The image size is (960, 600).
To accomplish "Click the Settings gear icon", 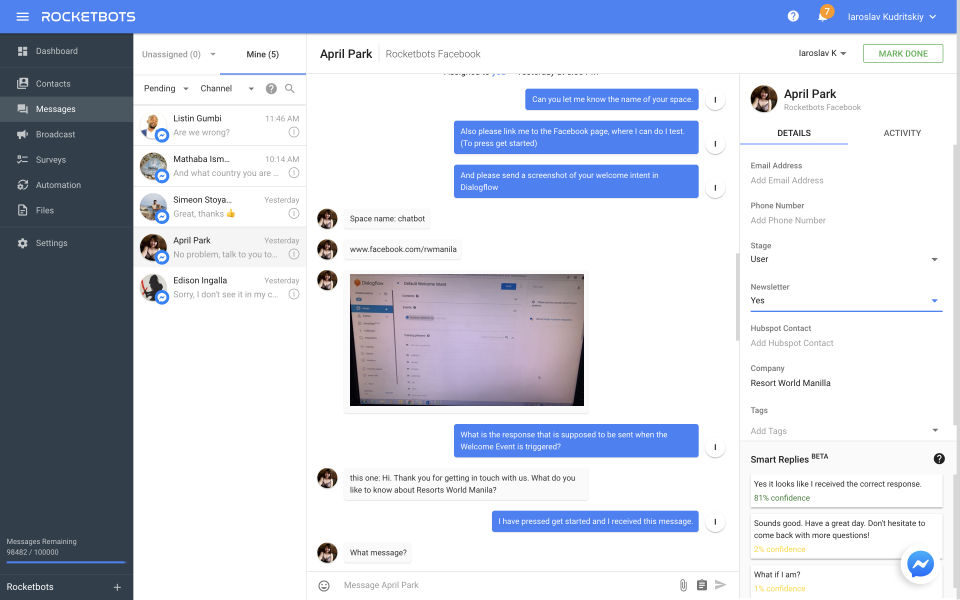I will [x=23, y=243].
